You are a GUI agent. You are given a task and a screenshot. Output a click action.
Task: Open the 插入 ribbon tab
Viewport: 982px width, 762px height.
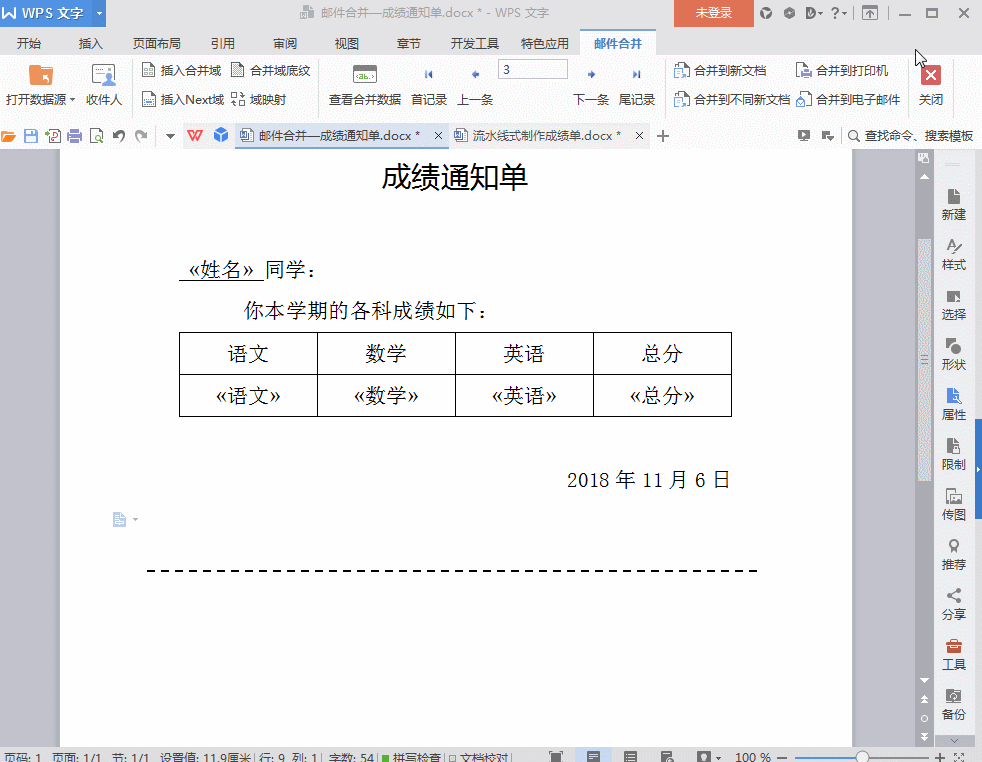point(90,43)
